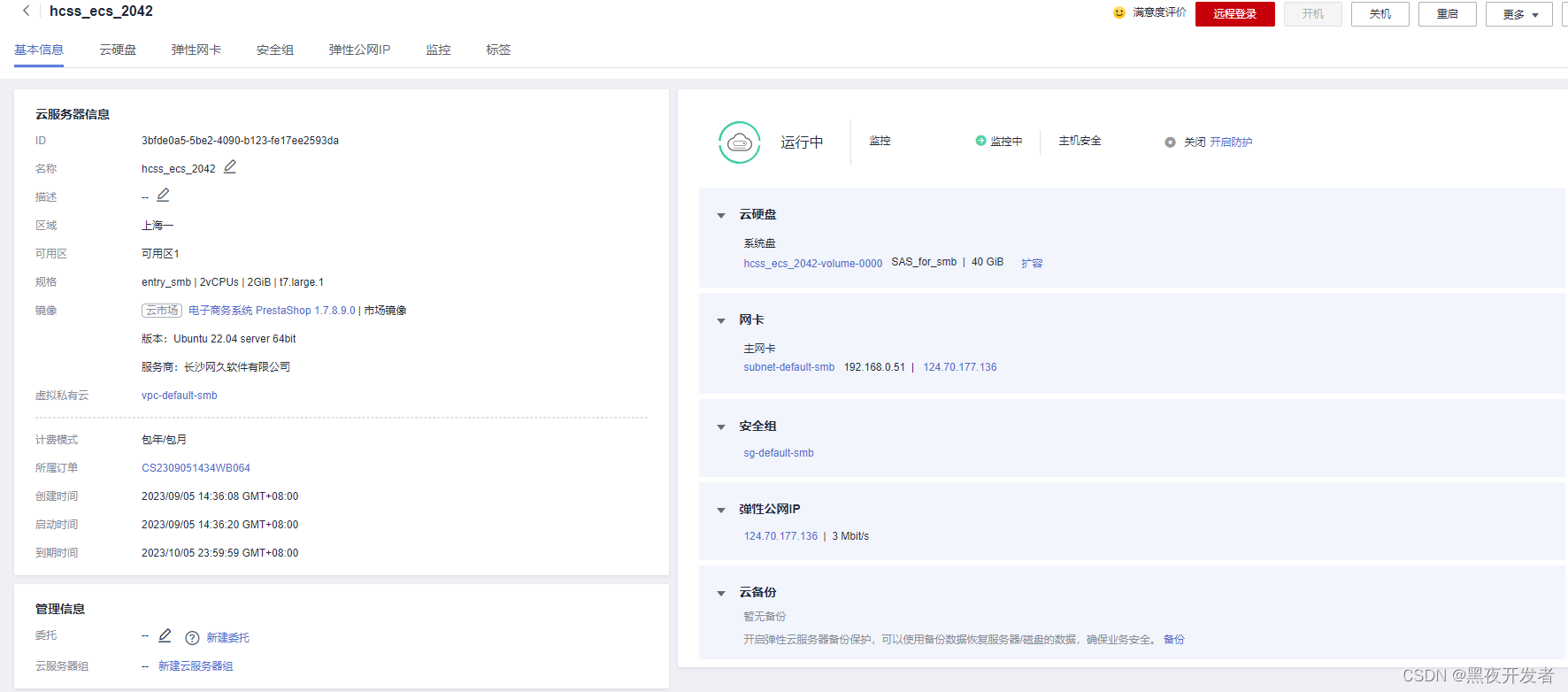1568x692 pixels.
Task: Click the running status cloud icon
Action: [x=740, y=142]
